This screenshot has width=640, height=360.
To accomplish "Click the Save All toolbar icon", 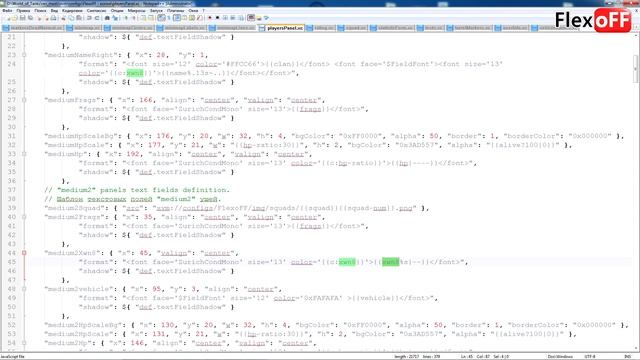I will point(30,18).
